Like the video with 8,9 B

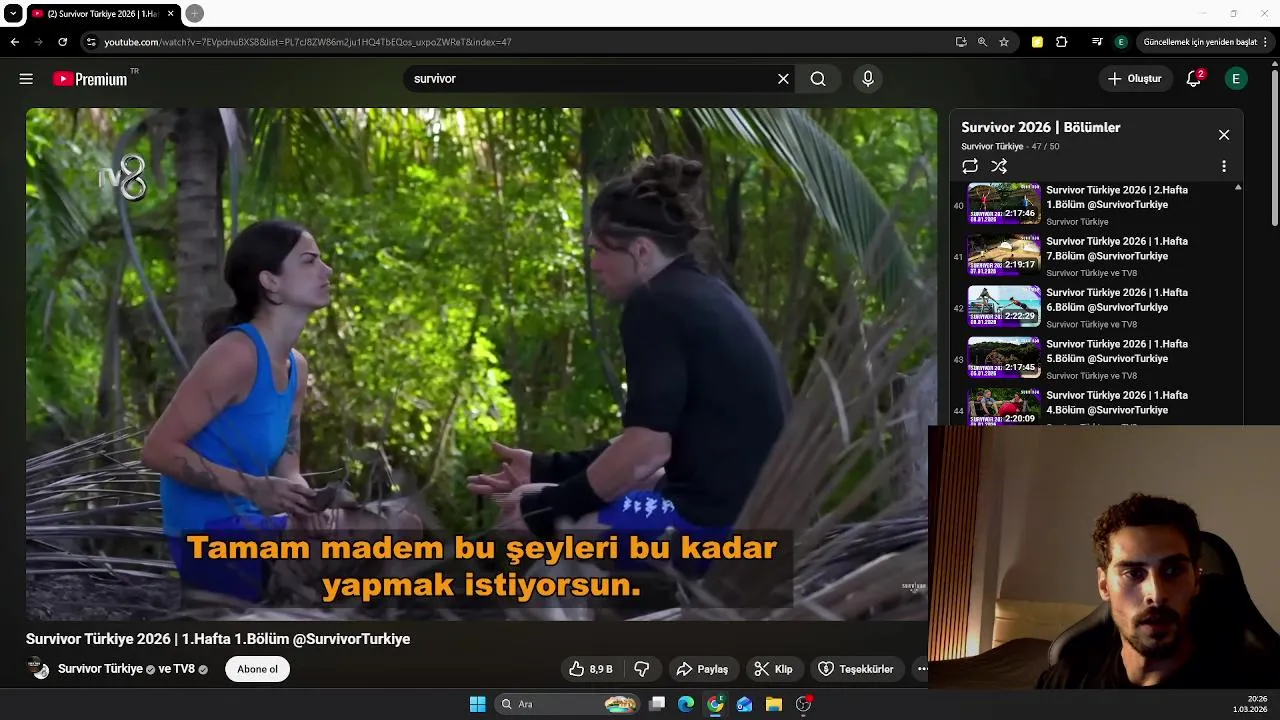590,669
